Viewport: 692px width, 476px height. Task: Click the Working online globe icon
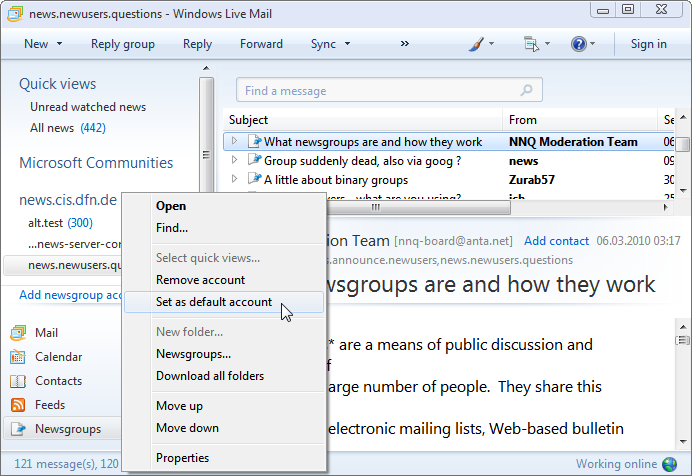click(669, 464)
